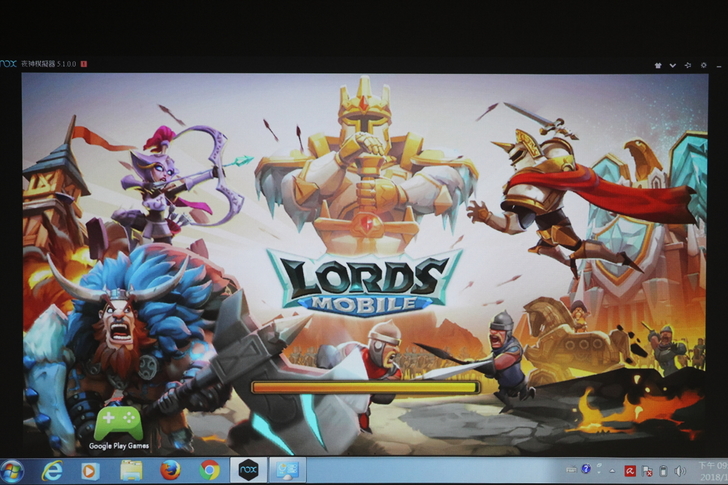The height and width of the screenshot is (485, 728).
Task: Launch Internet Explorer from taskbar
Action: (x=52, y=472)
